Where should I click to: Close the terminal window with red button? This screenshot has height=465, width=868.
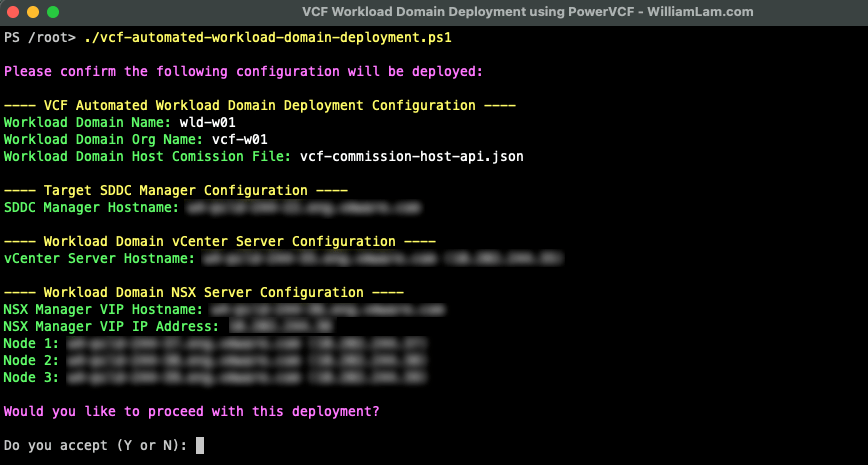click(x=12, y=12)
